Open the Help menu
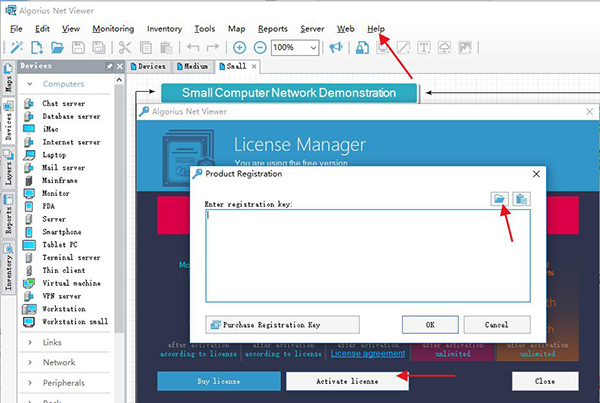The height and width of the screenshot is (403, 600). 375,29
